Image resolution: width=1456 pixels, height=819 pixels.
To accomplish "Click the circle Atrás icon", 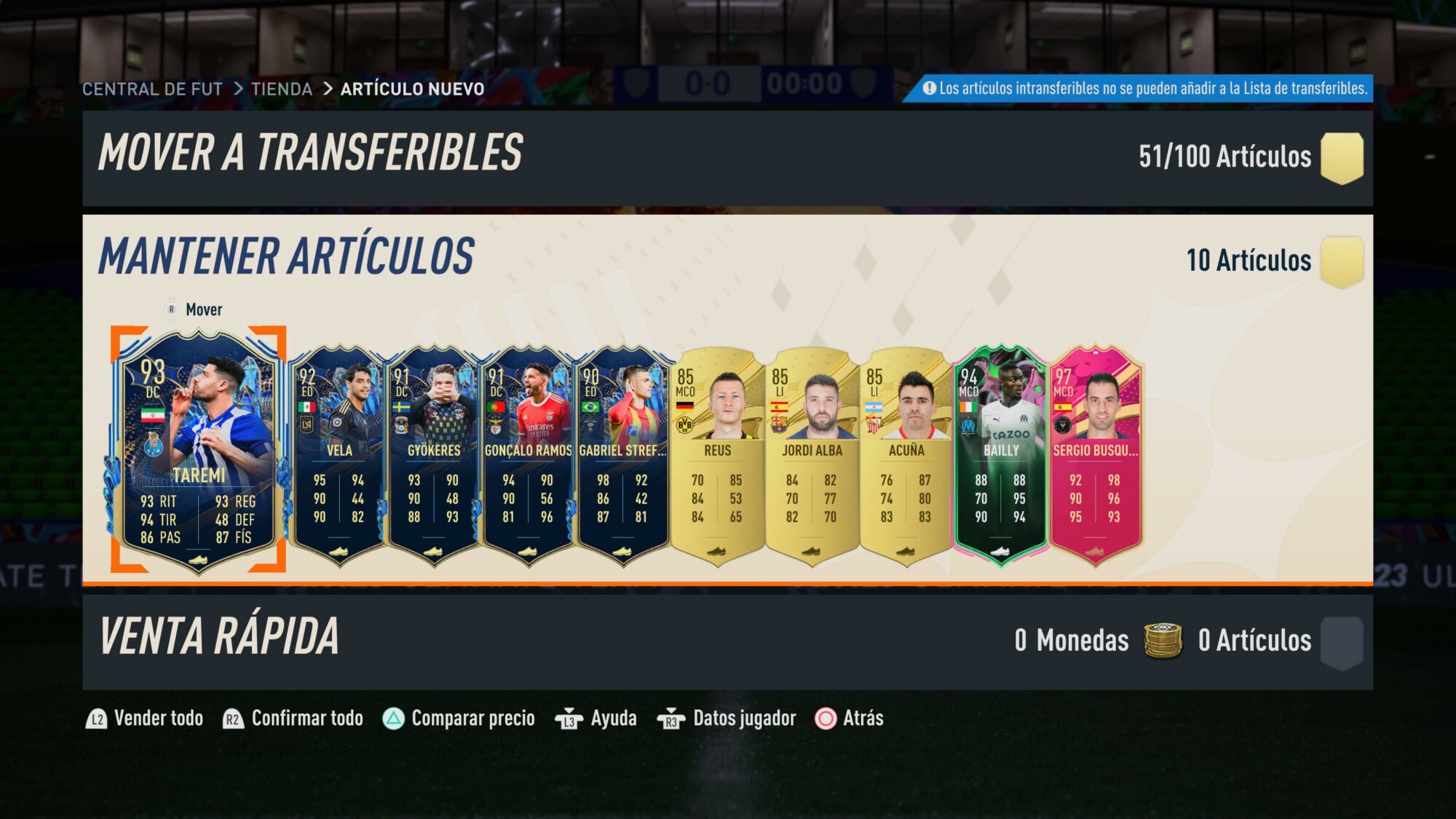I will [x=826, y=719].
